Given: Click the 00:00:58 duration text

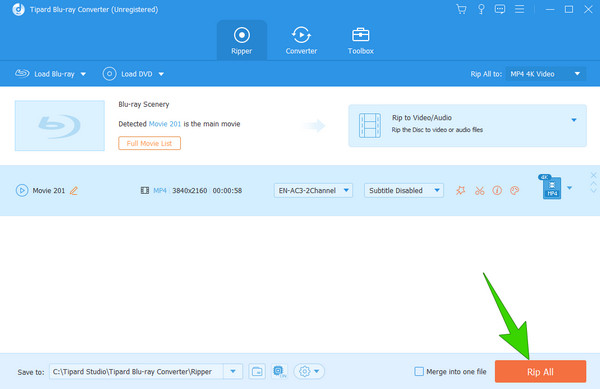Looking at the screenshot, I should (227, 190).
